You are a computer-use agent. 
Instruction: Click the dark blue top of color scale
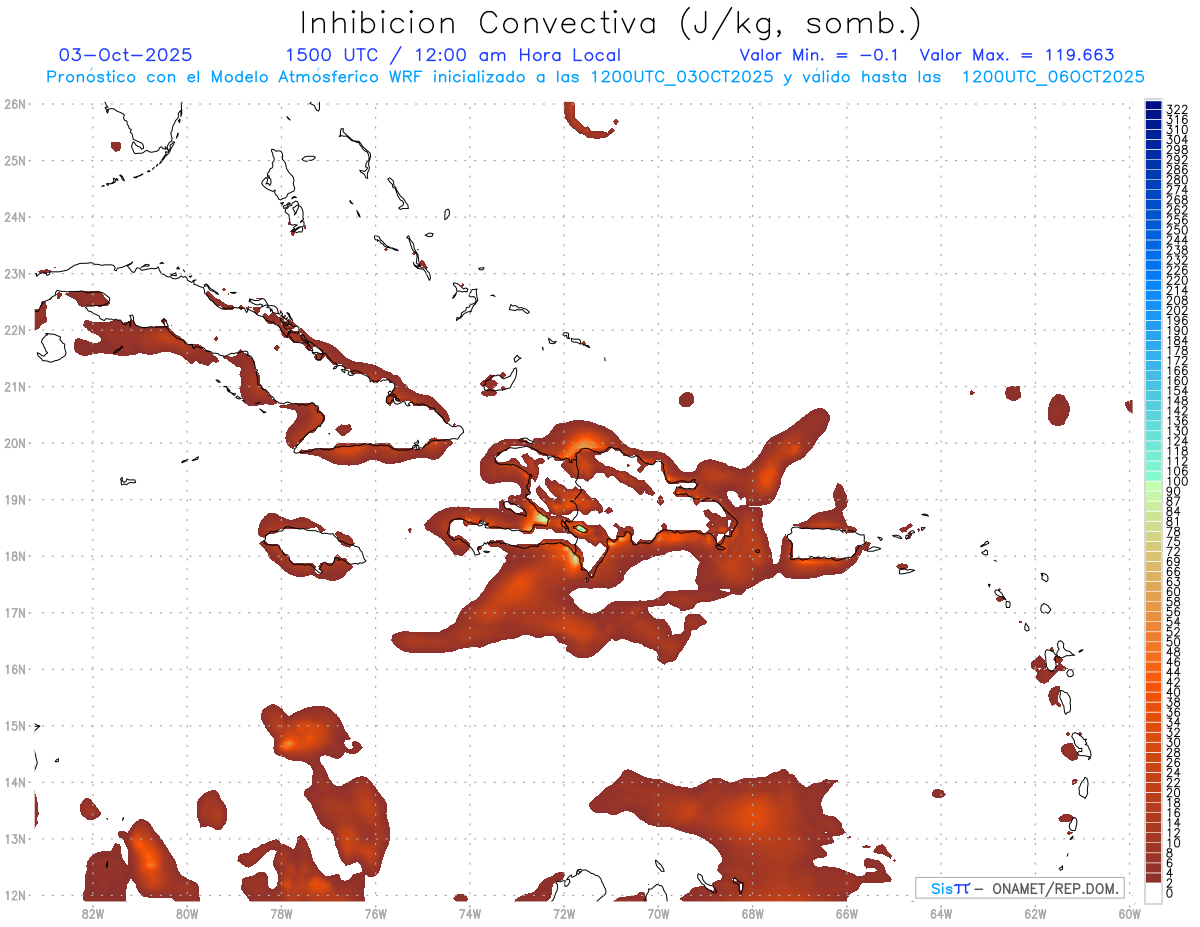point(1153,107)
